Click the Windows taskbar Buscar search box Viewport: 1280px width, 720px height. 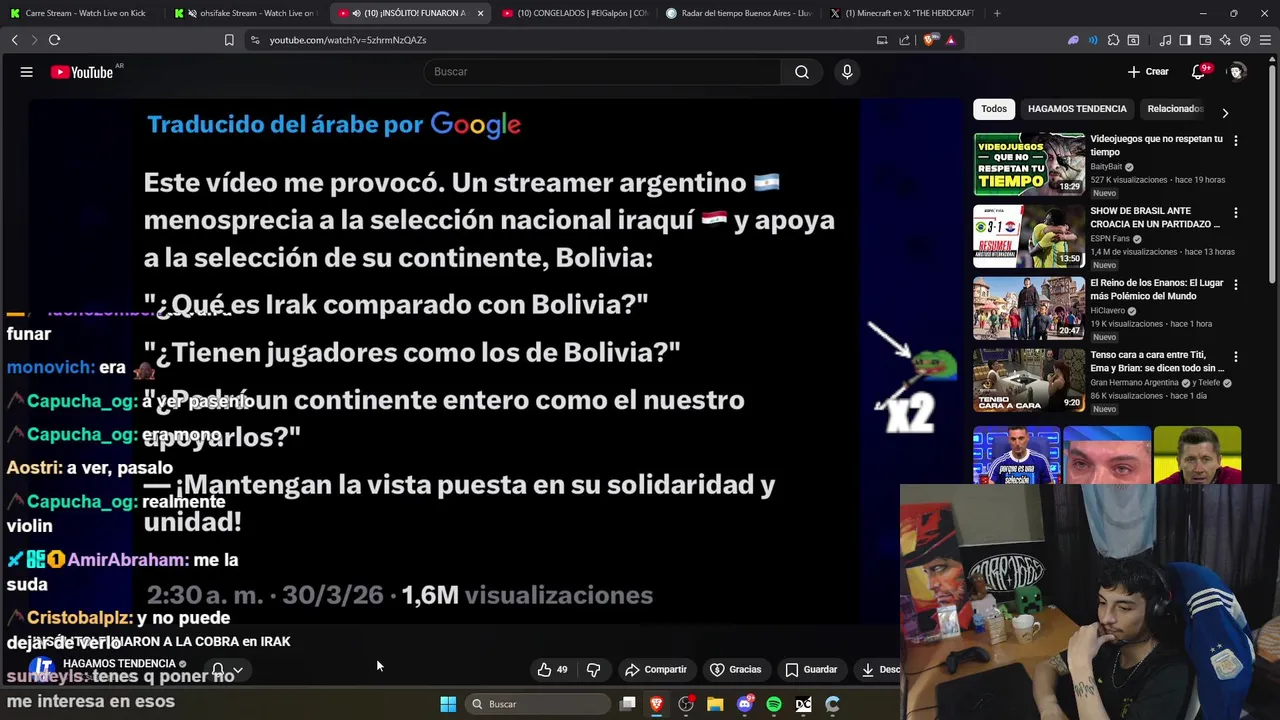[x=540, y=704]
